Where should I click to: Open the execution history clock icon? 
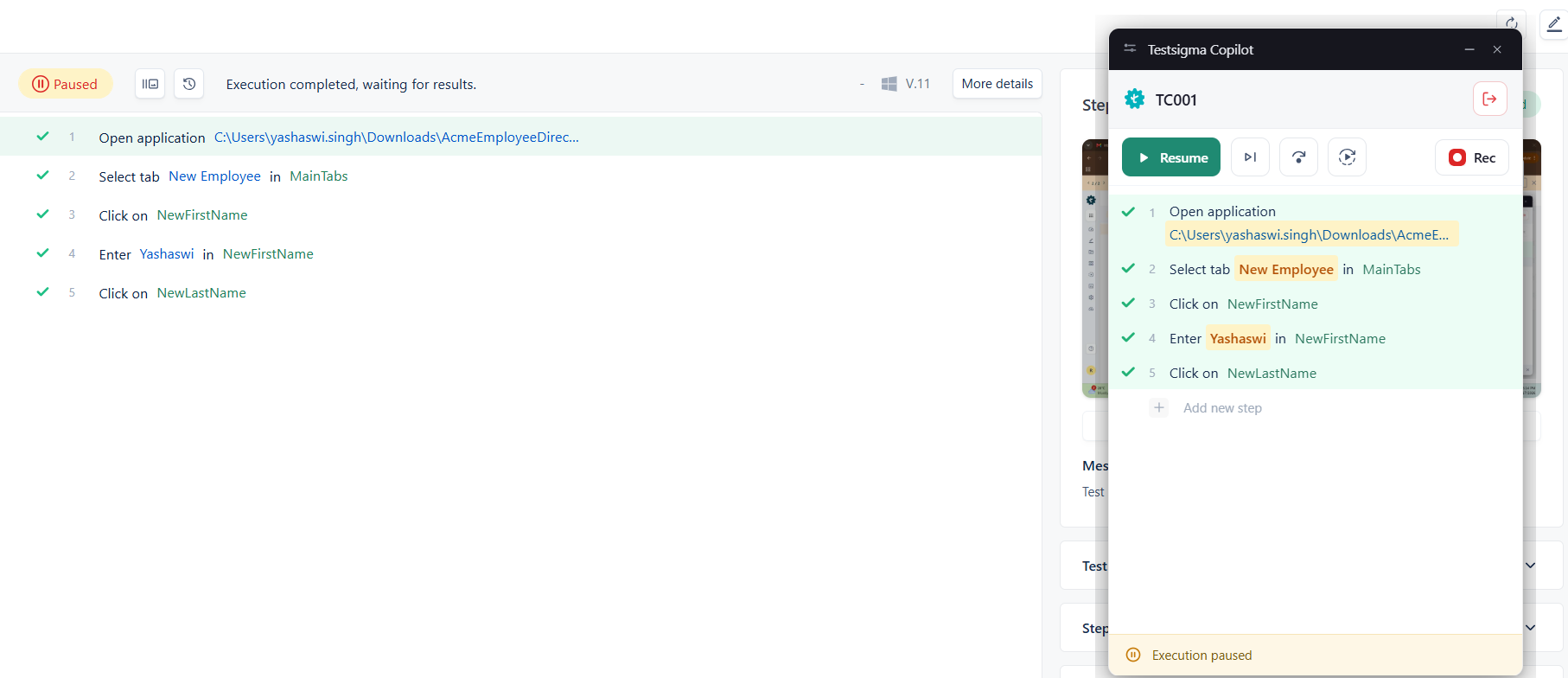(189, 84)
